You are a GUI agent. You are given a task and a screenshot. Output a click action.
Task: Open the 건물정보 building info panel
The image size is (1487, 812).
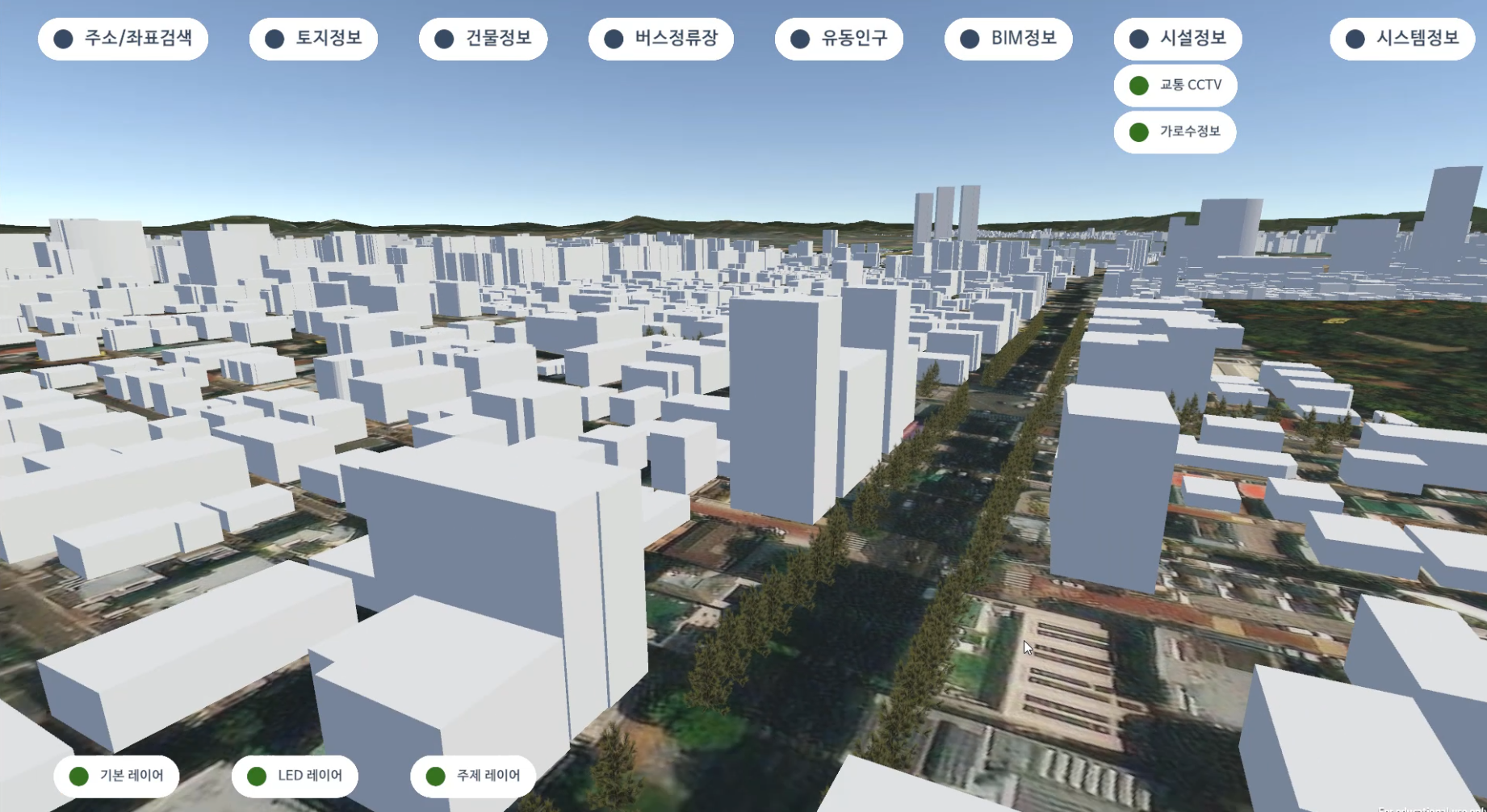coord(483,39)
